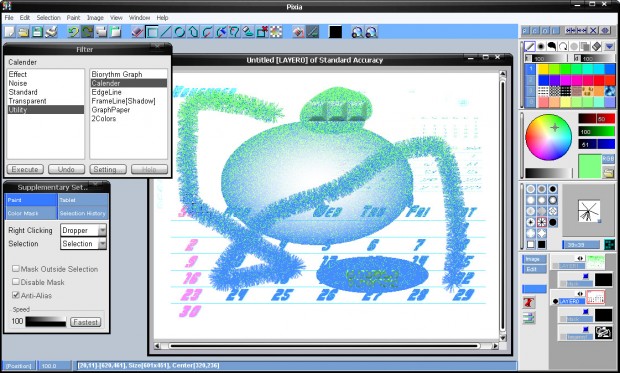
Task: Click the current black color box in toolbar
Action: pos(335,32)
